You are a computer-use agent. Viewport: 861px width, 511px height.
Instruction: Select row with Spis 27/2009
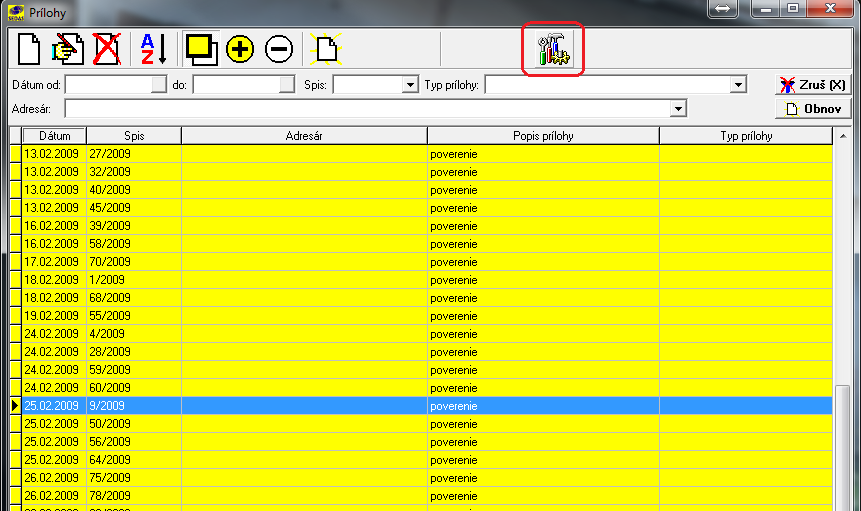(x=421, y=154)
